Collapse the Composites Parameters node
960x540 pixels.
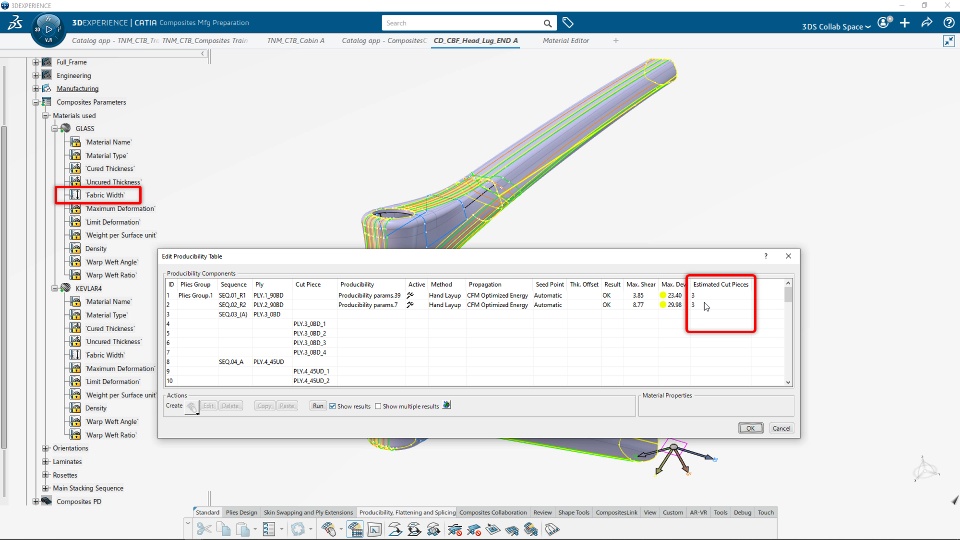pos(36,102)
